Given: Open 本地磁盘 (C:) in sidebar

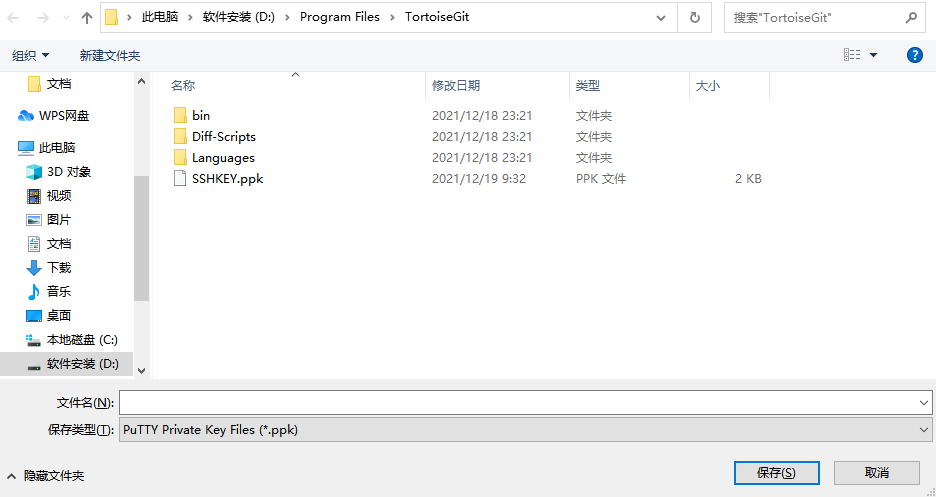Looking at the screenshot, I should click(x=82, y=339).
